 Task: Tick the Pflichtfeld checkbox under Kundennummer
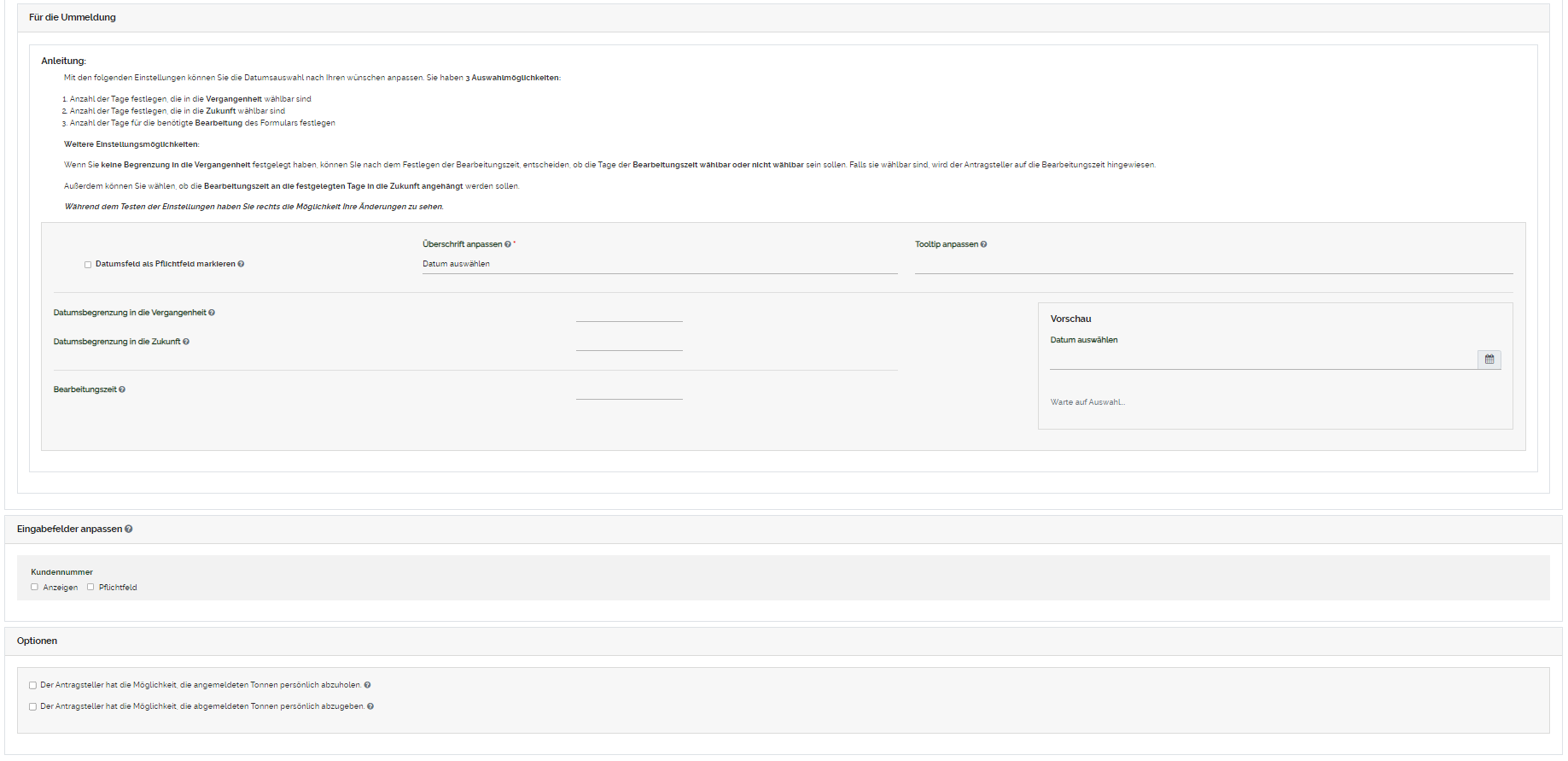[90, 587]
